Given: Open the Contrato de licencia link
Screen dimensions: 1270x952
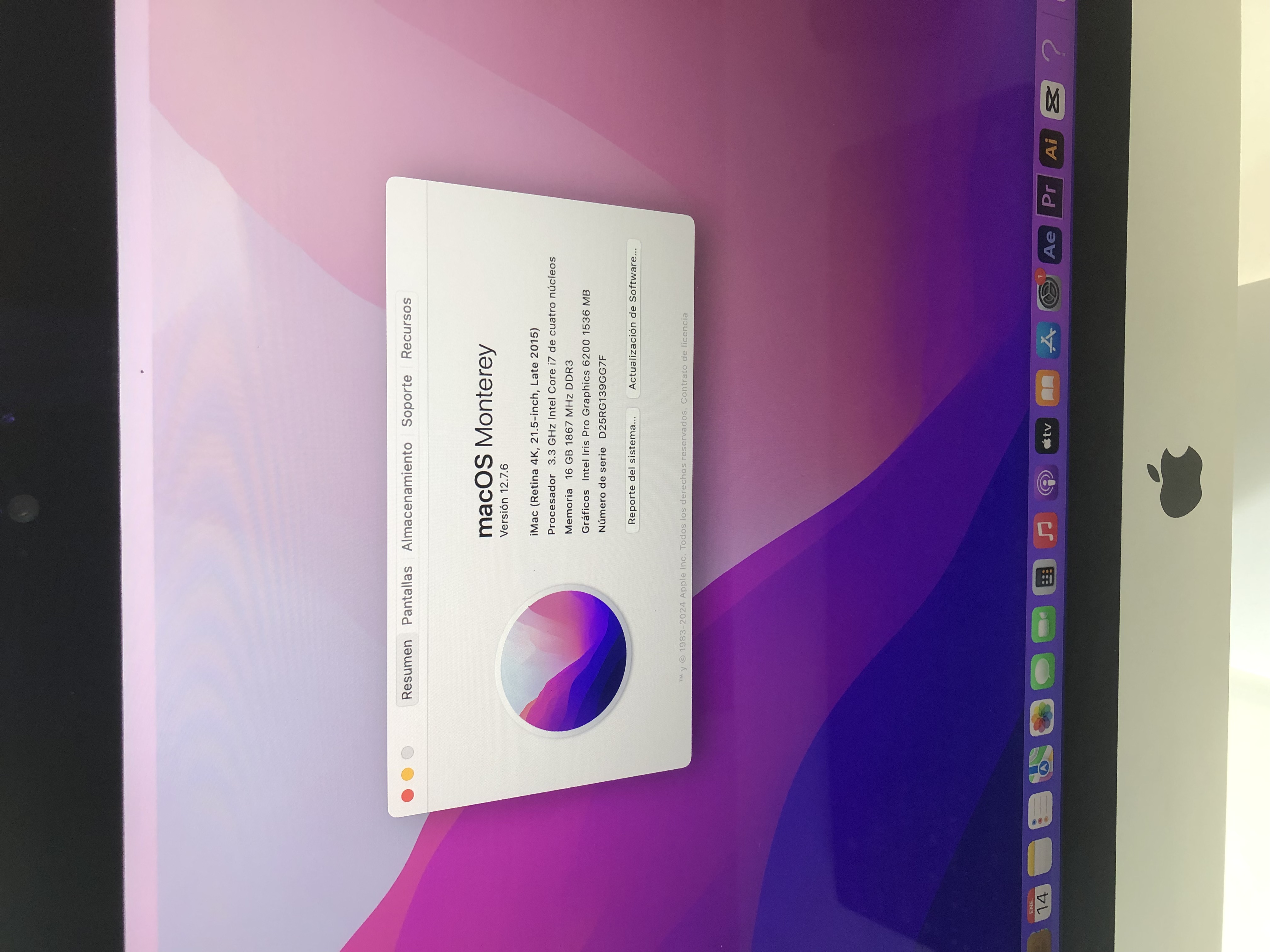Looking at the screenshot, I should [x=684, y=358].
